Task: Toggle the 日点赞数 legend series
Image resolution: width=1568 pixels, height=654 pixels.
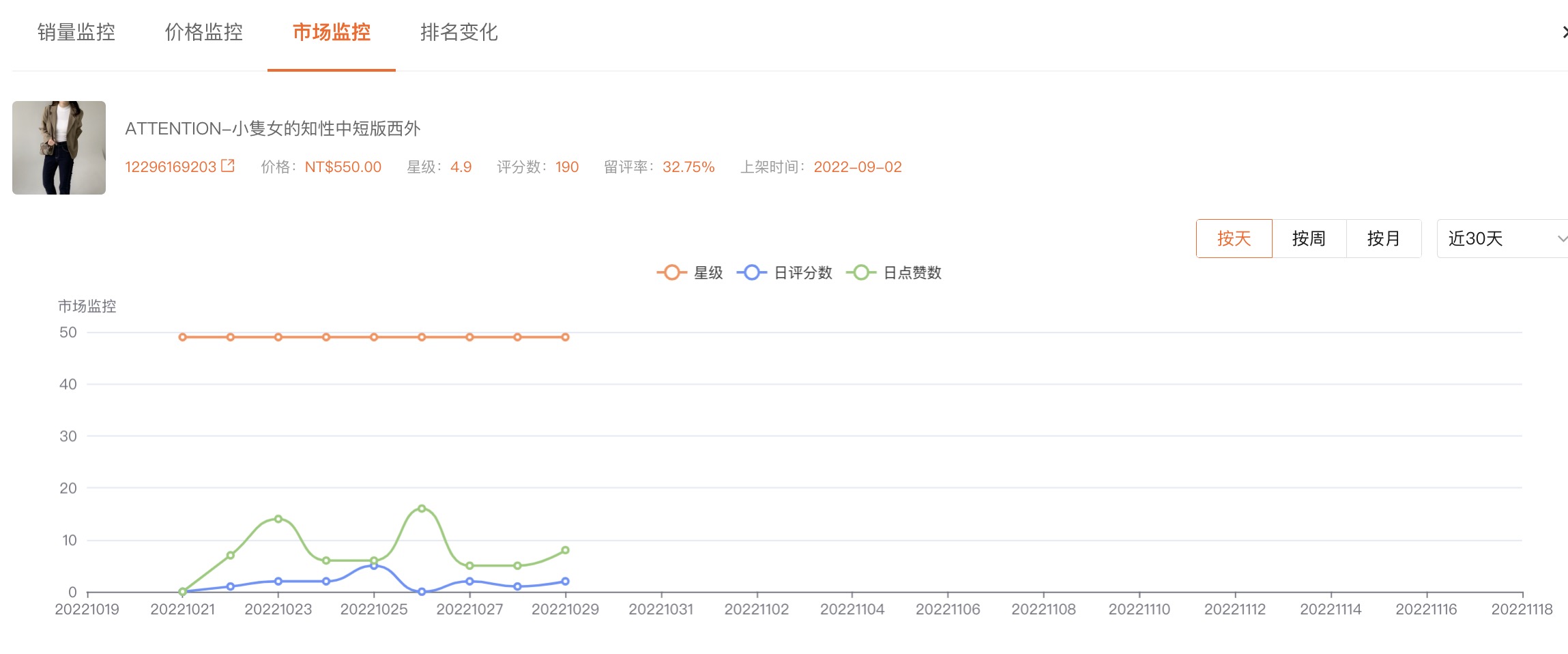Action: point(894,272)
